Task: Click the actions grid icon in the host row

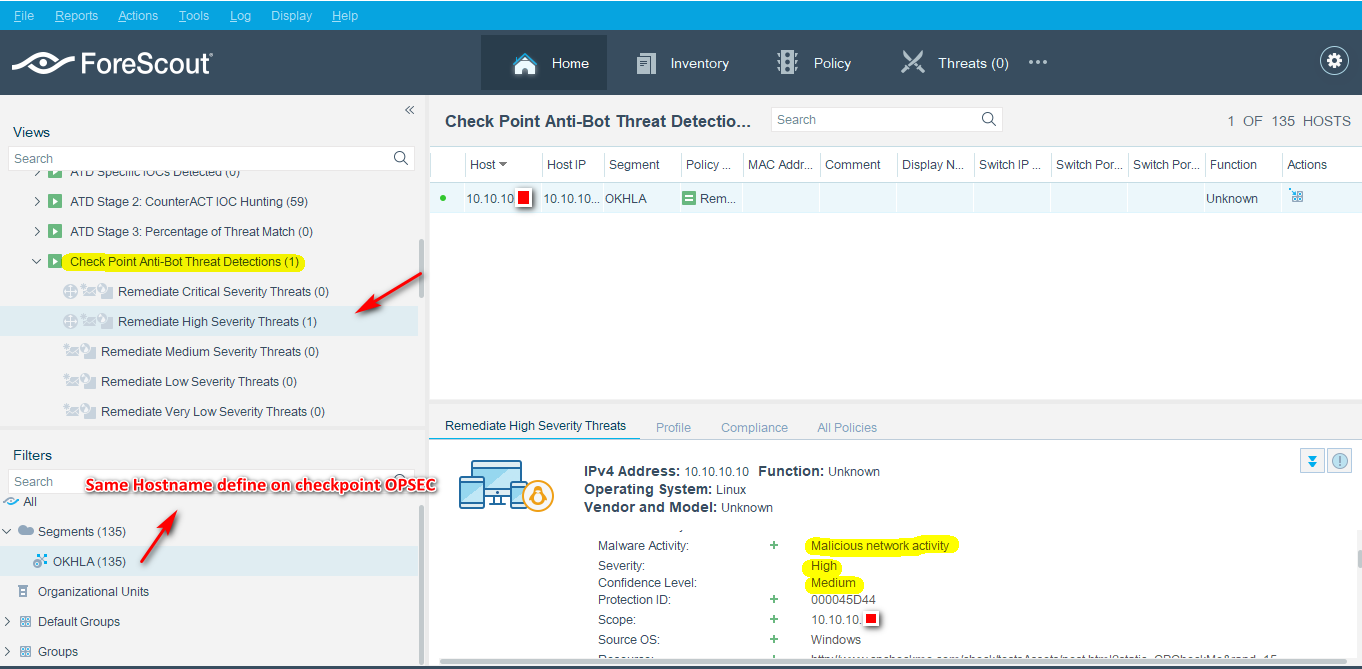Action: coord(1296,197)
